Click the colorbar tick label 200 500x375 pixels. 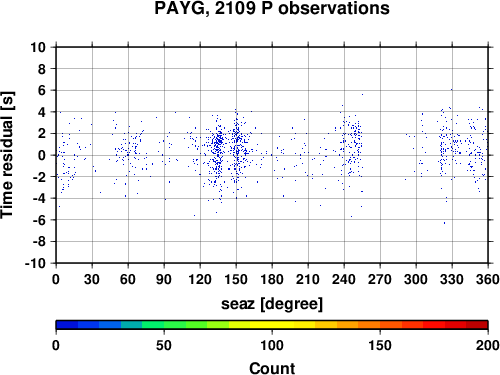(x=488, y=345)
